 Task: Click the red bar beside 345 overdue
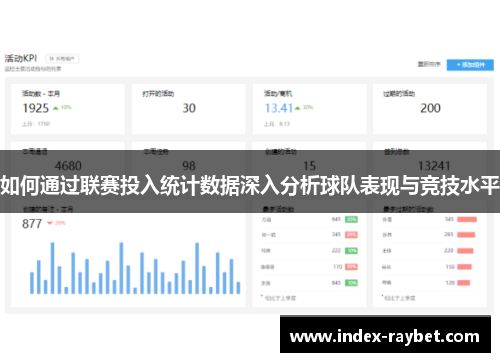pos(467,219)
